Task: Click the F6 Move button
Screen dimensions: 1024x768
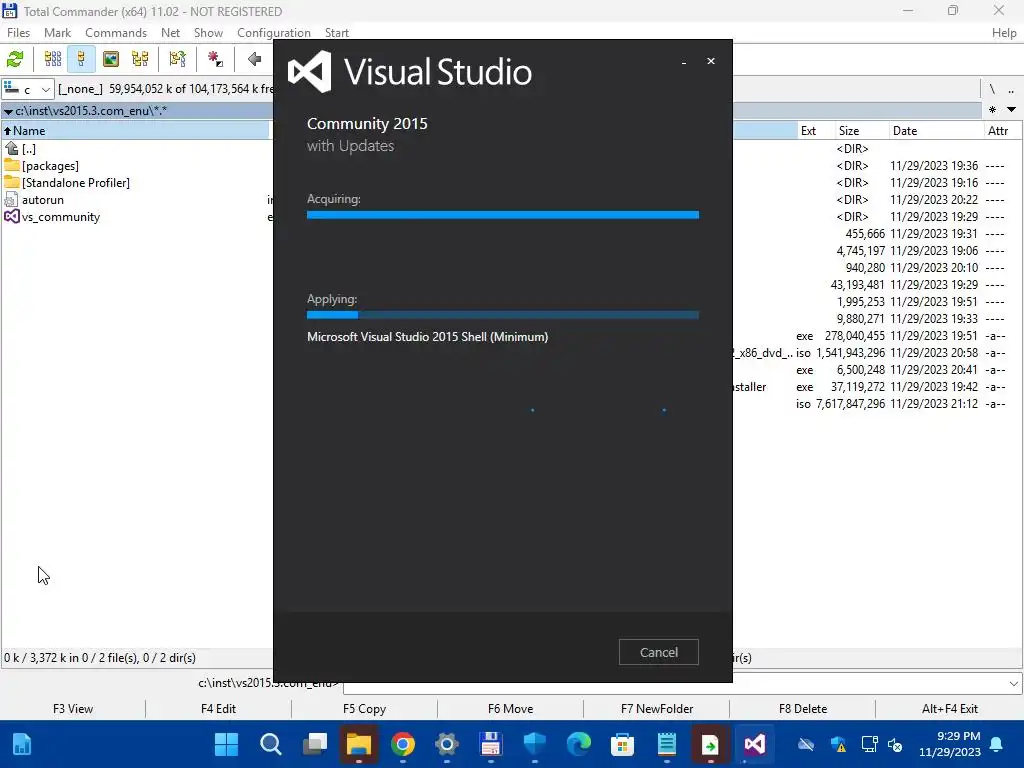Action: [511, 709]
